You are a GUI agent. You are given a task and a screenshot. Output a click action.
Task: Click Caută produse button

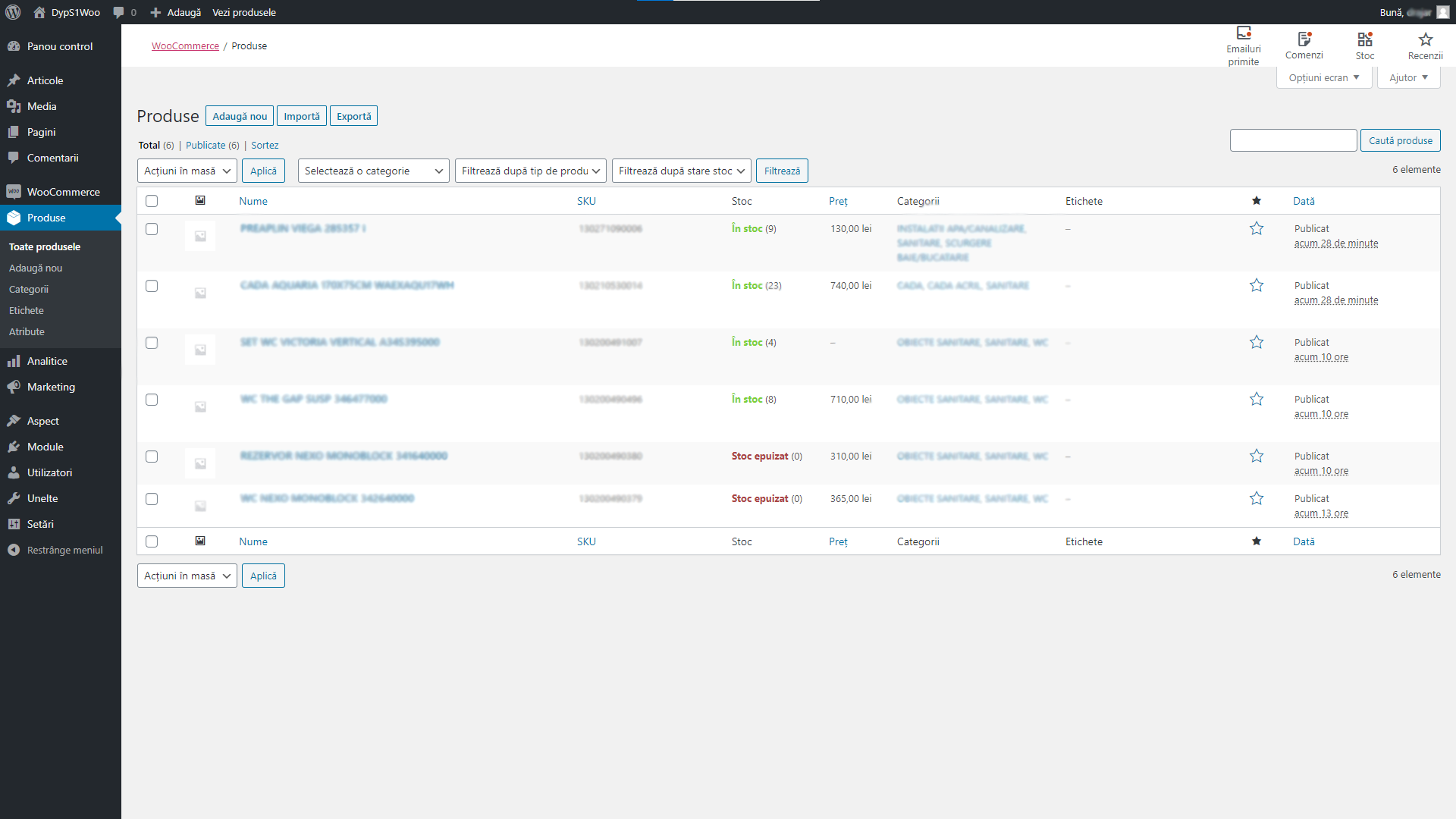click(x=1401, y=140)
